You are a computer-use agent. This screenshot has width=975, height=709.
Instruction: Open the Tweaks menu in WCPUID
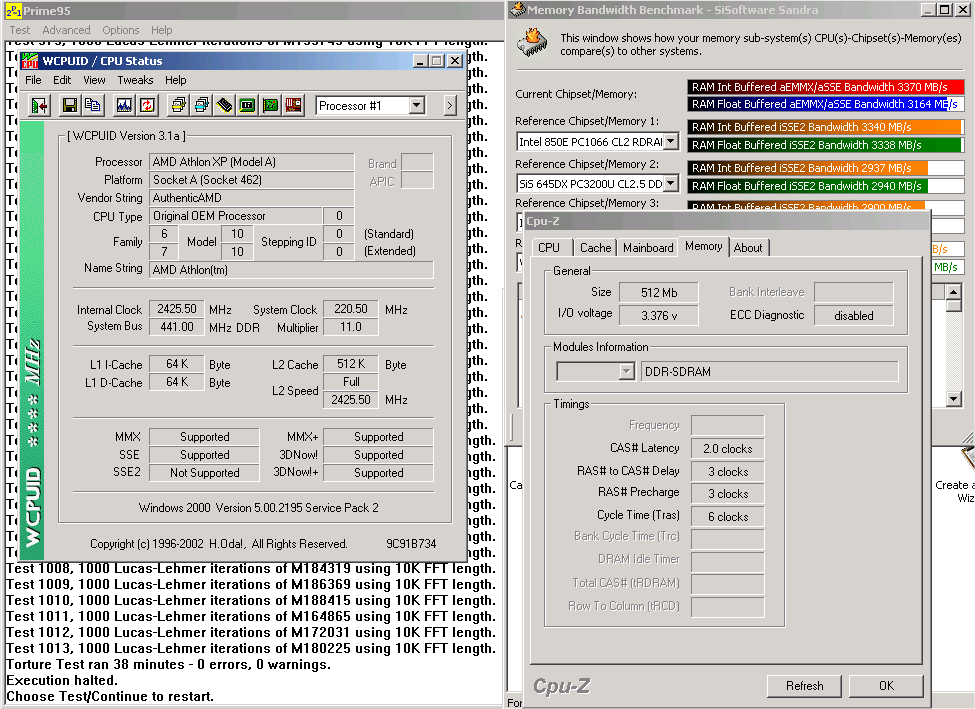tap(135, 80)
